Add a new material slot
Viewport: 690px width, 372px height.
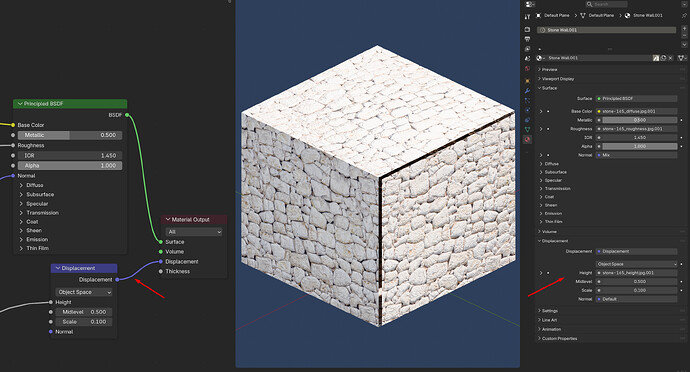684,28
